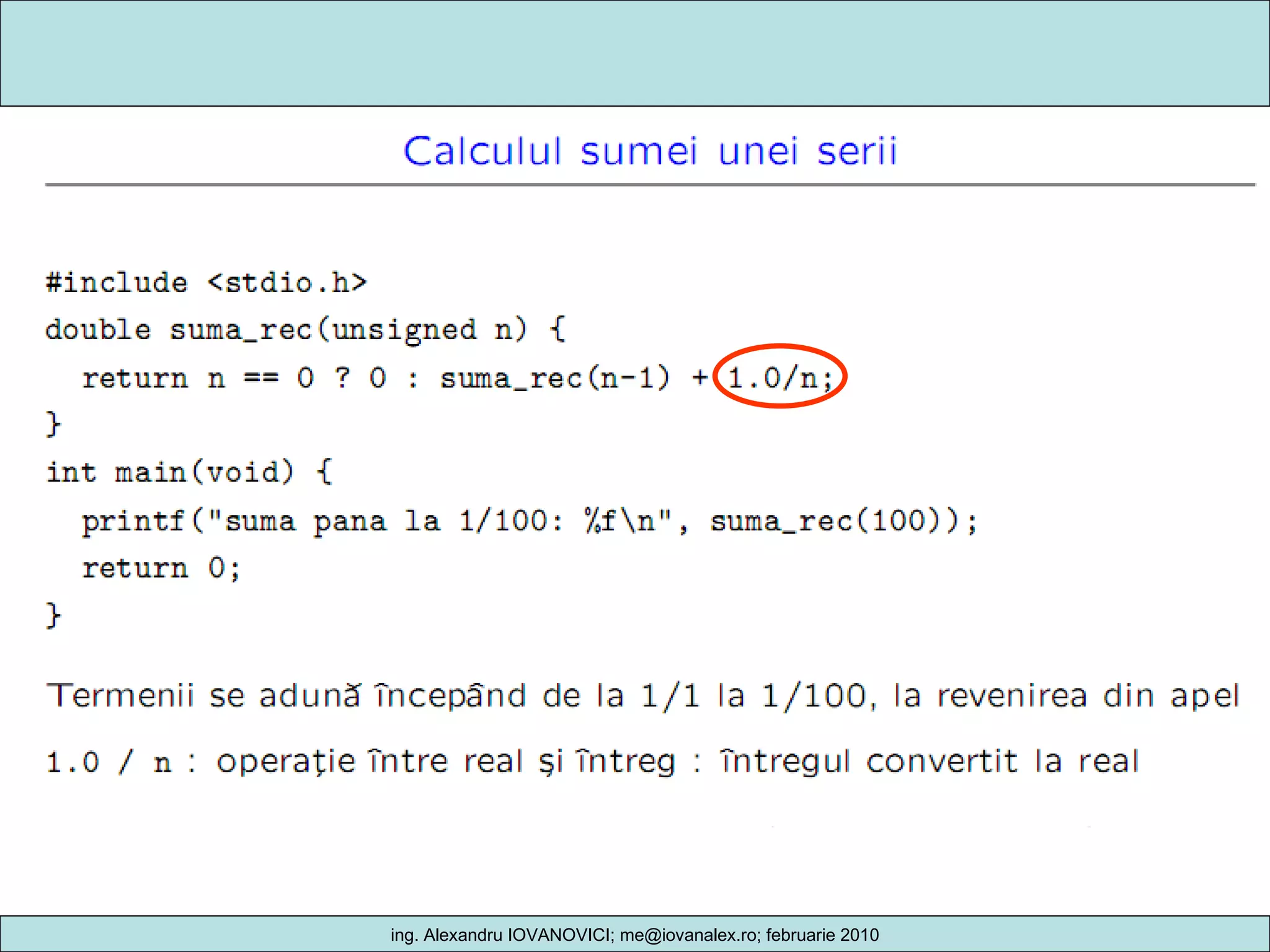Click the horizontal line under the title
This screenshot has height=952, width=1270.
coord(650,185)
